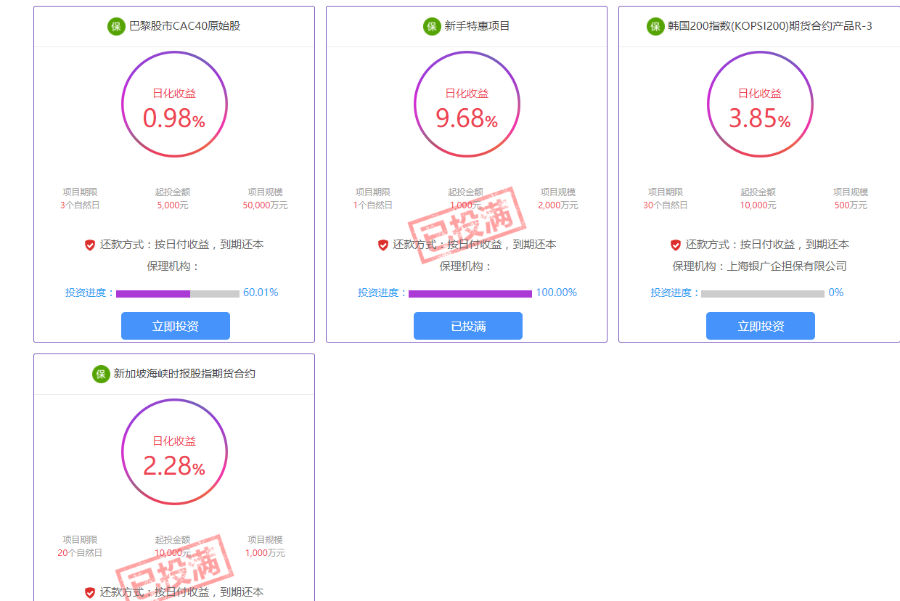900x601 pixels.
Task: Select the 30个自然日 project term value
Action: click(x=665, y=205)
